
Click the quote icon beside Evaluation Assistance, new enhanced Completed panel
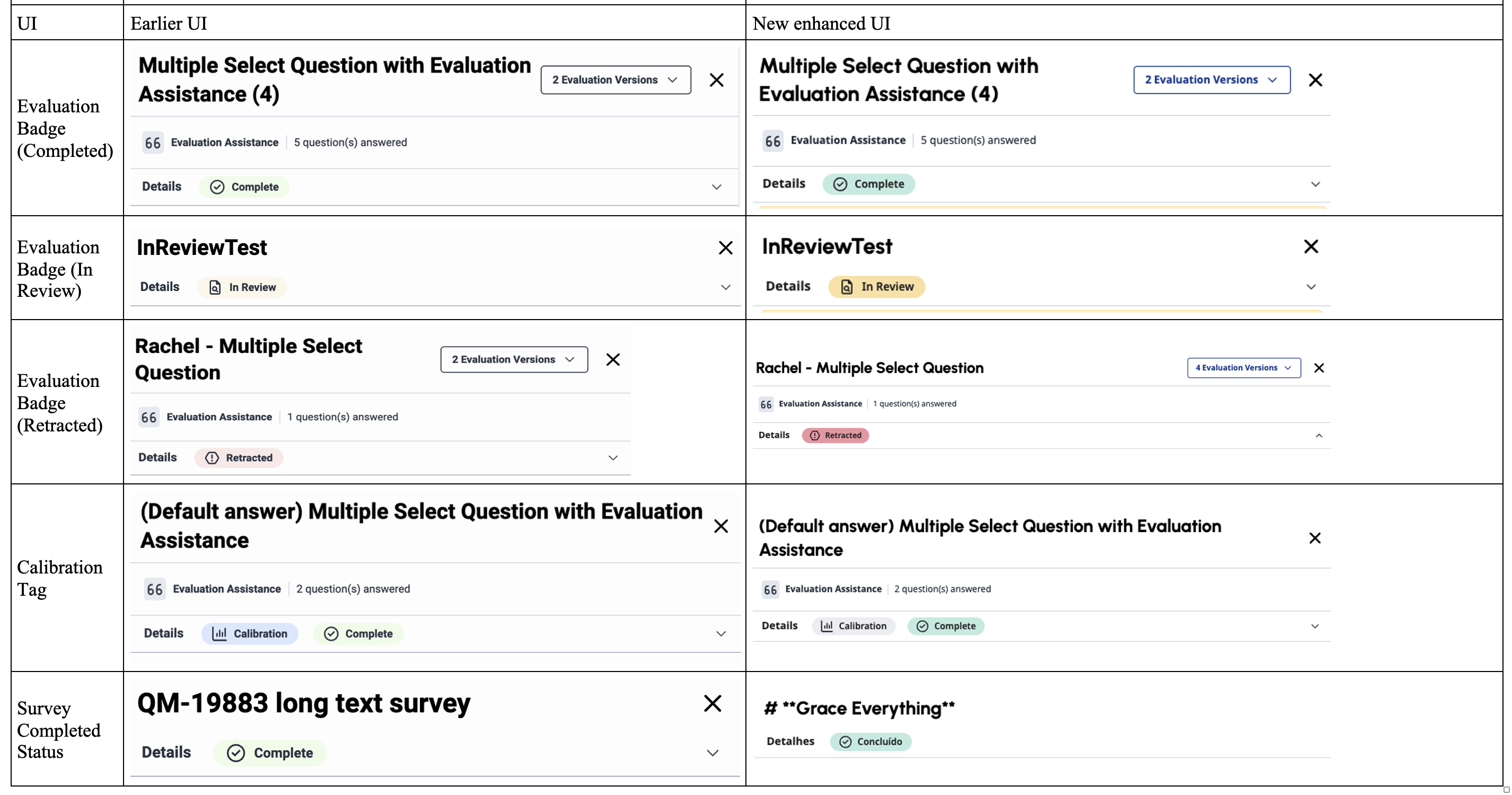(x=772, y=141)
